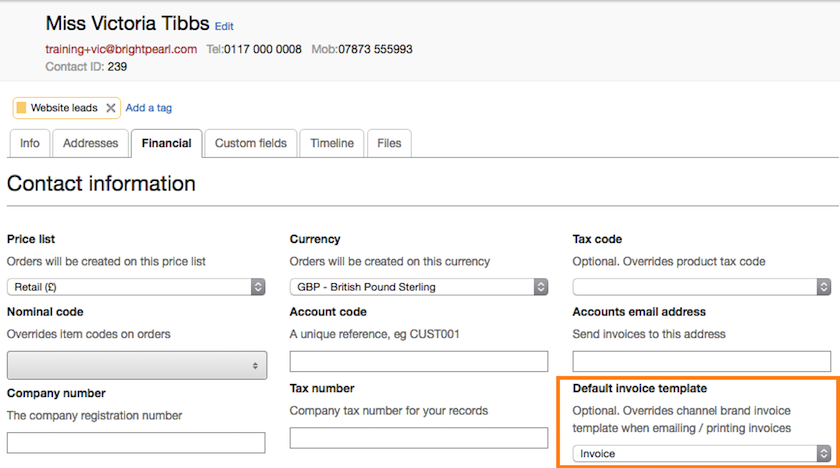Expand the Tax code dropdown
840x468 pixels.
[702, 287]
